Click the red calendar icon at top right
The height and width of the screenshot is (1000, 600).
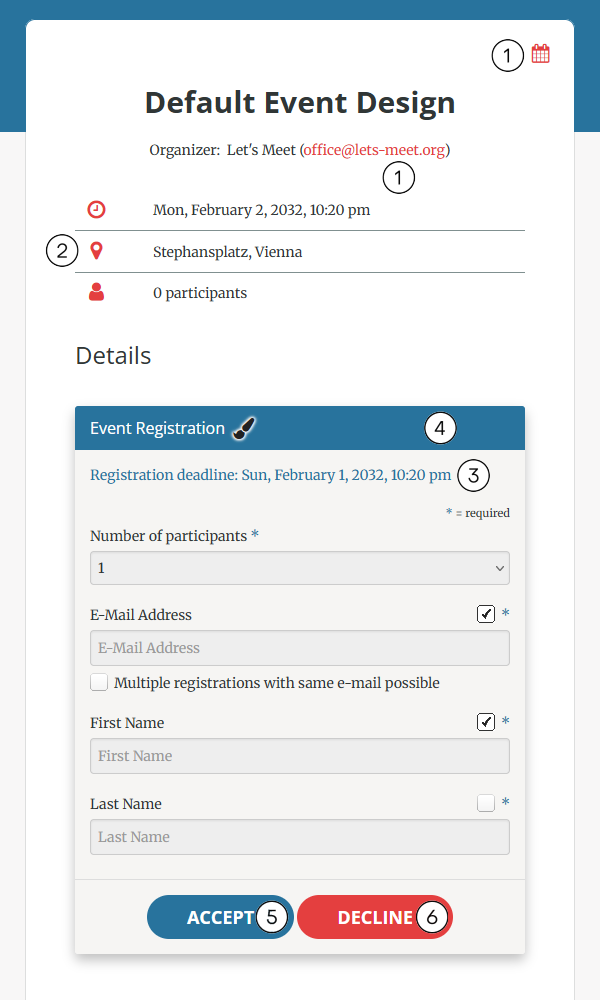541,54
